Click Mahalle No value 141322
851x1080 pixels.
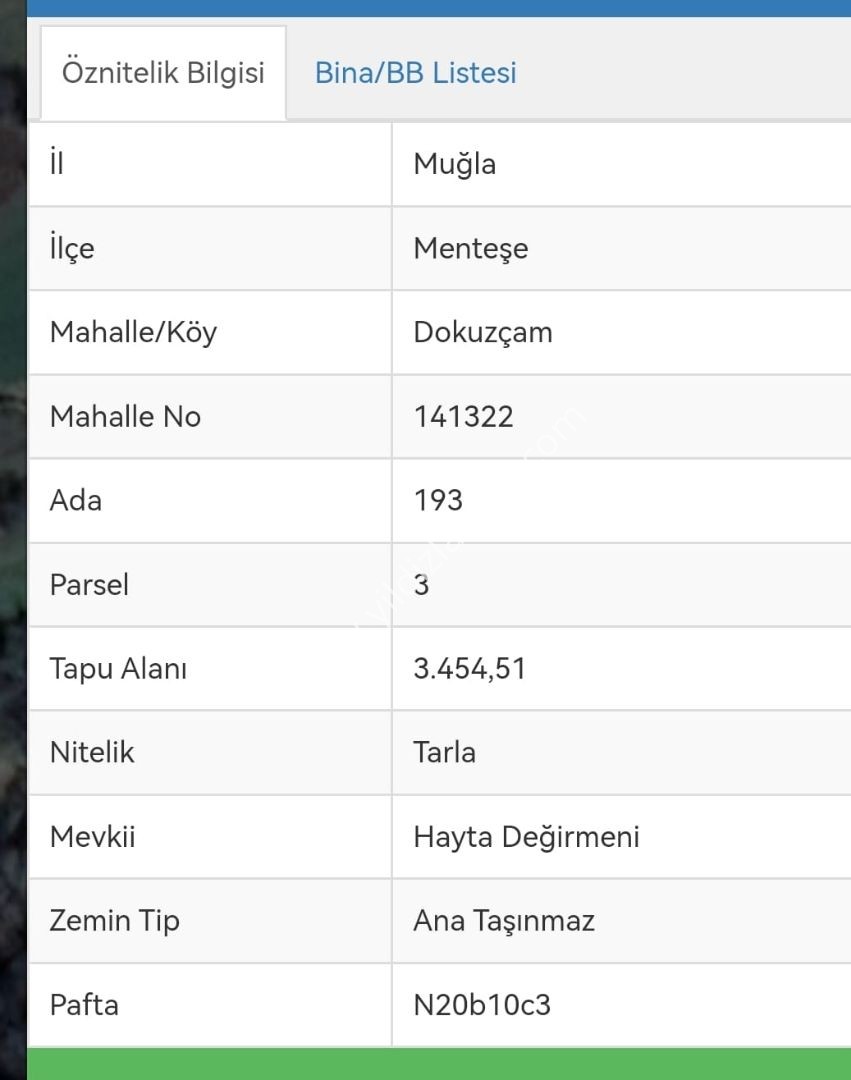463,417
